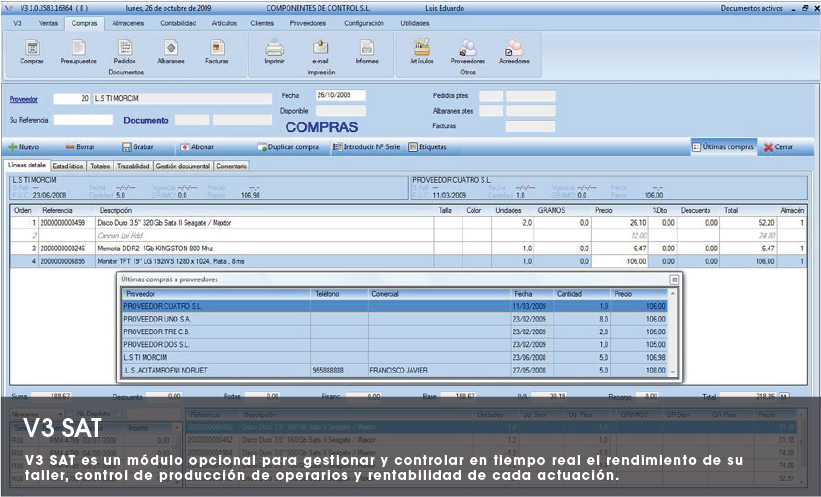Click the Presupuestos document icon
The image size is (821, 497).
coord(78,48)
